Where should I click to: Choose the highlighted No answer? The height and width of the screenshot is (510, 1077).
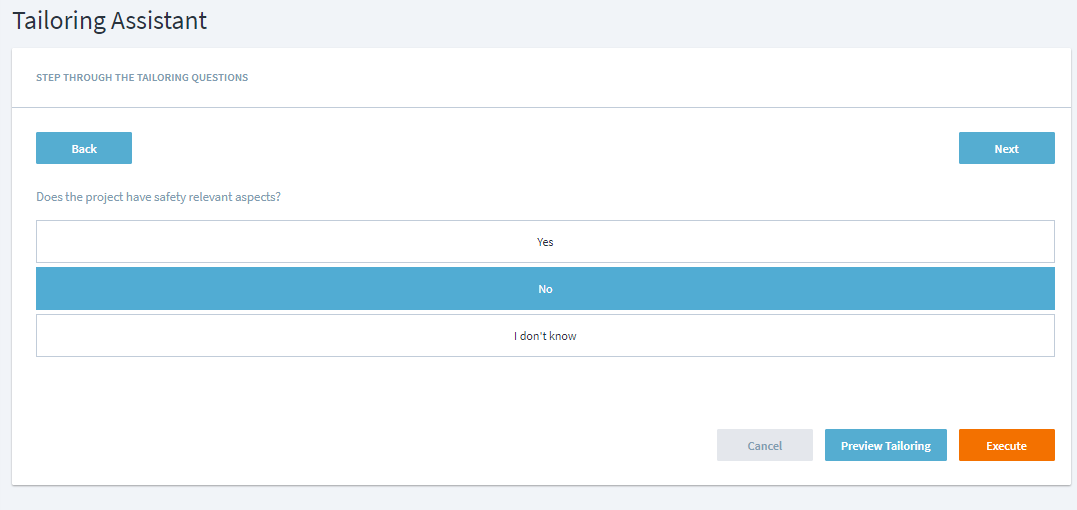coord(545,289)
